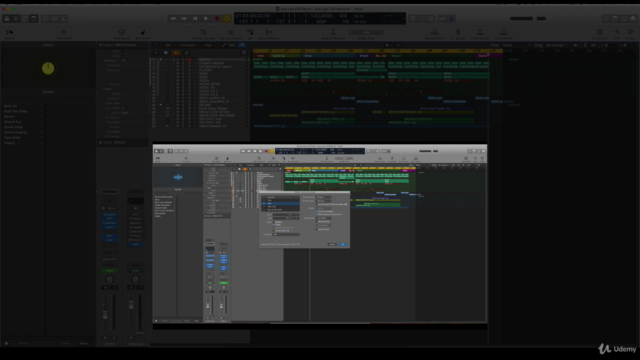Go to beginning of project
Screen dimensions: 640x360
195,18
